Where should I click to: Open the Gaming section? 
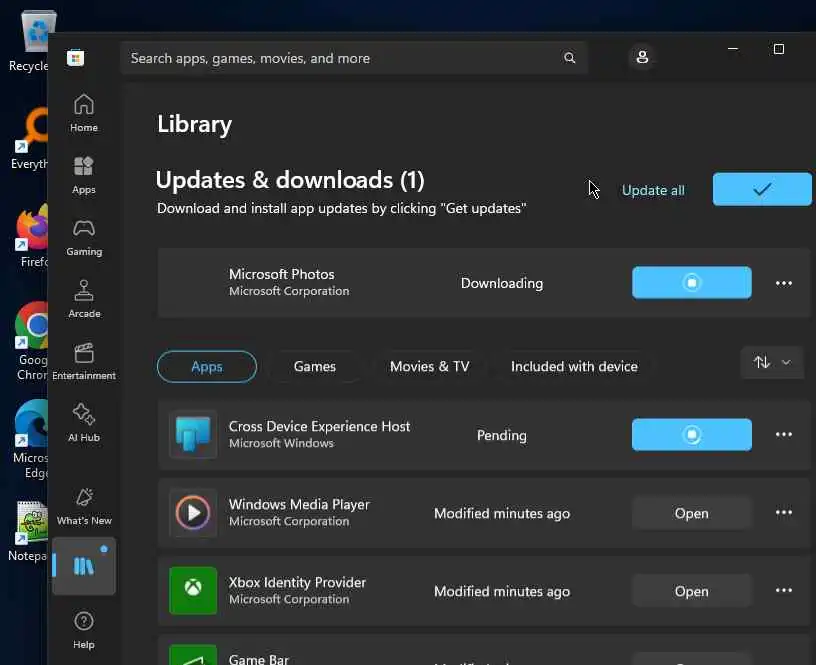tap(84, 237)
